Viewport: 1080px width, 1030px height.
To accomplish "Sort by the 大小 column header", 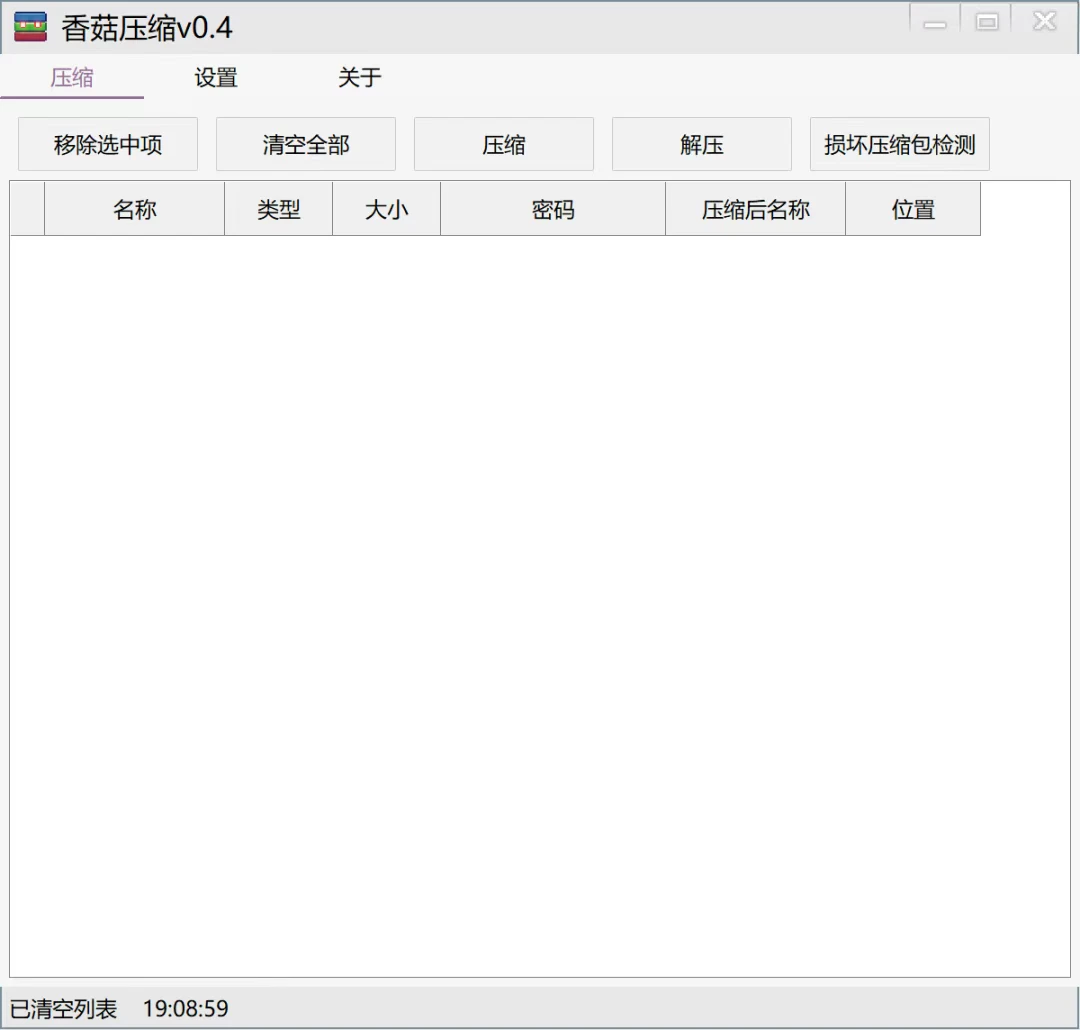I will (386, 208).
